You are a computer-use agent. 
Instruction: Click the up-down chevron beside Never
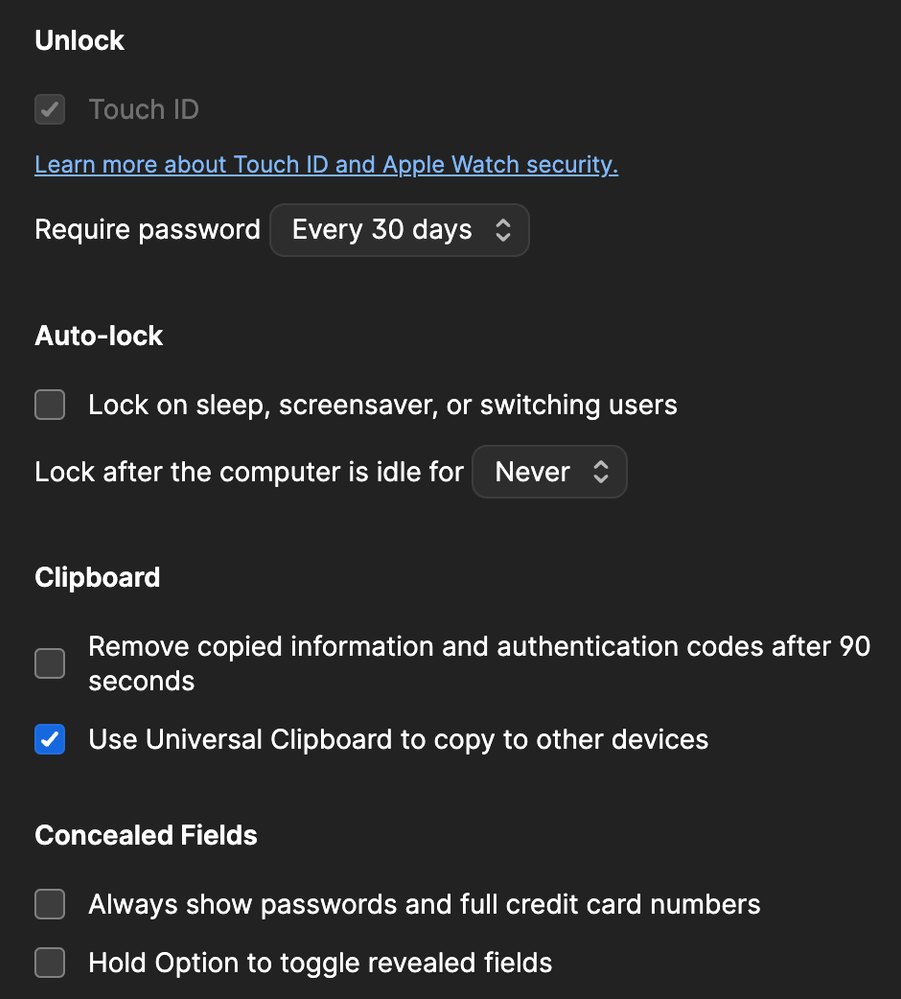click(601, 472)
